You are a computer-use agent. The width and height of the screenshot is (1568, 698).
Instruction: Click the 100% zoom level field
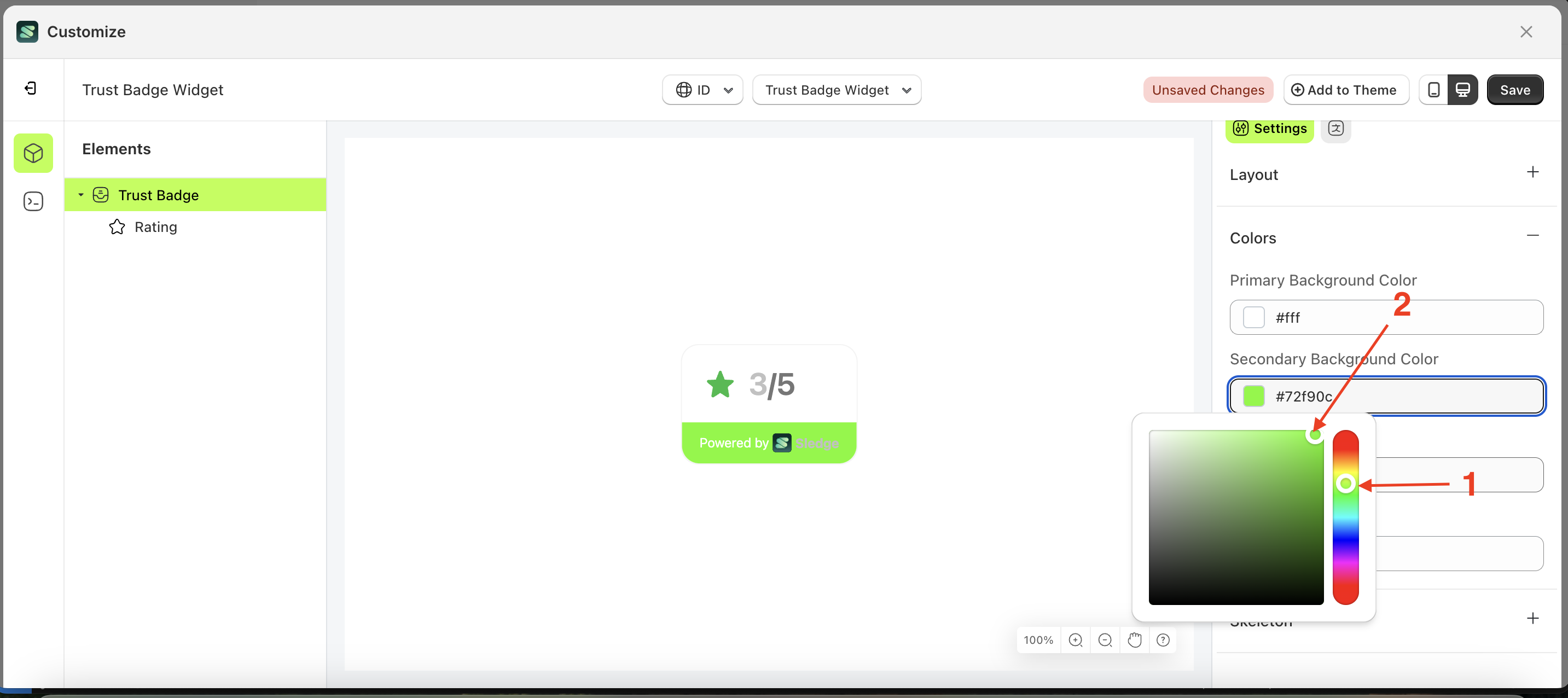click(x=1038, y=639)
